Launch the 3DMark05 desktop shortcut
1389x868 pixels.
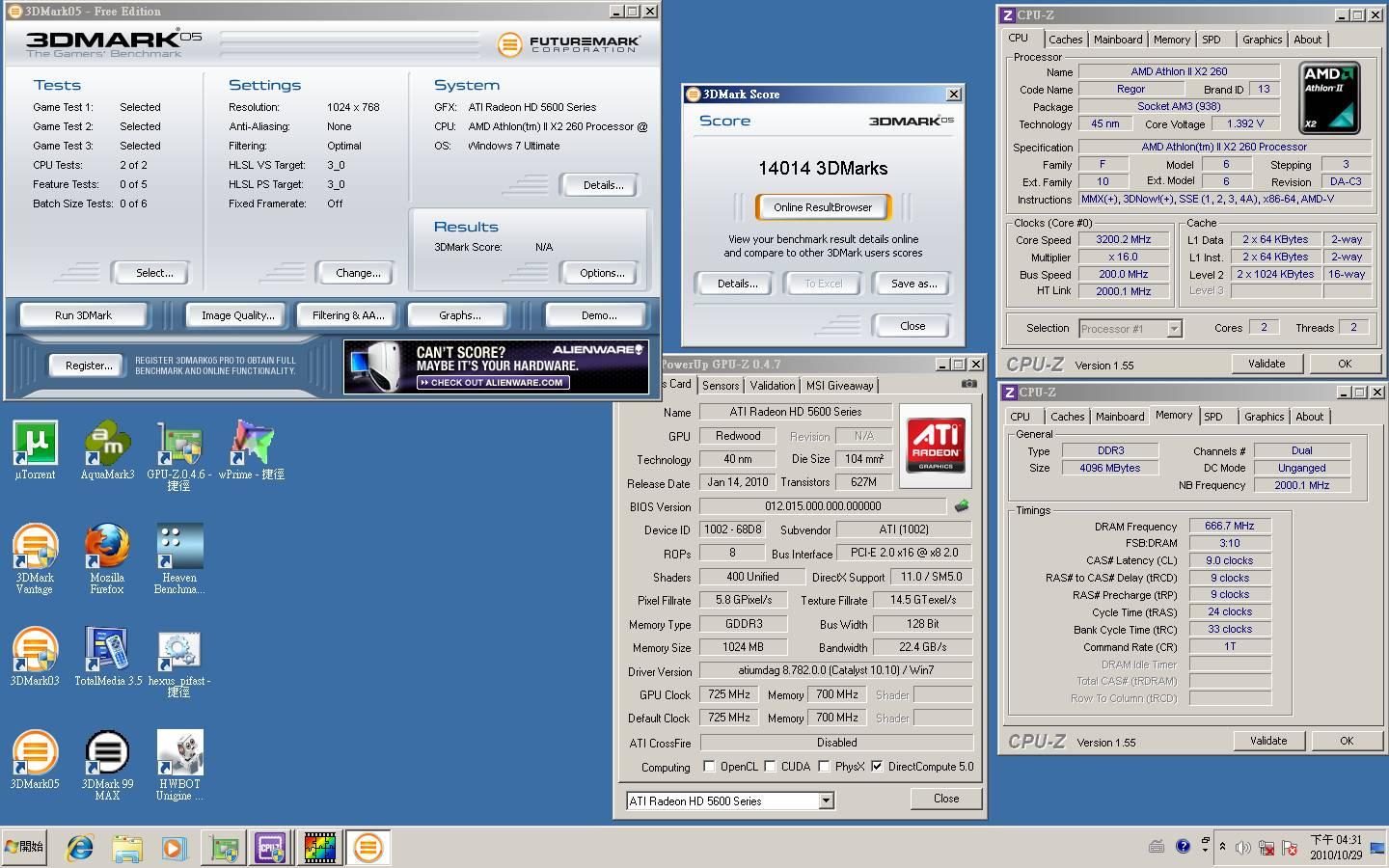click(x=35, y=760)
